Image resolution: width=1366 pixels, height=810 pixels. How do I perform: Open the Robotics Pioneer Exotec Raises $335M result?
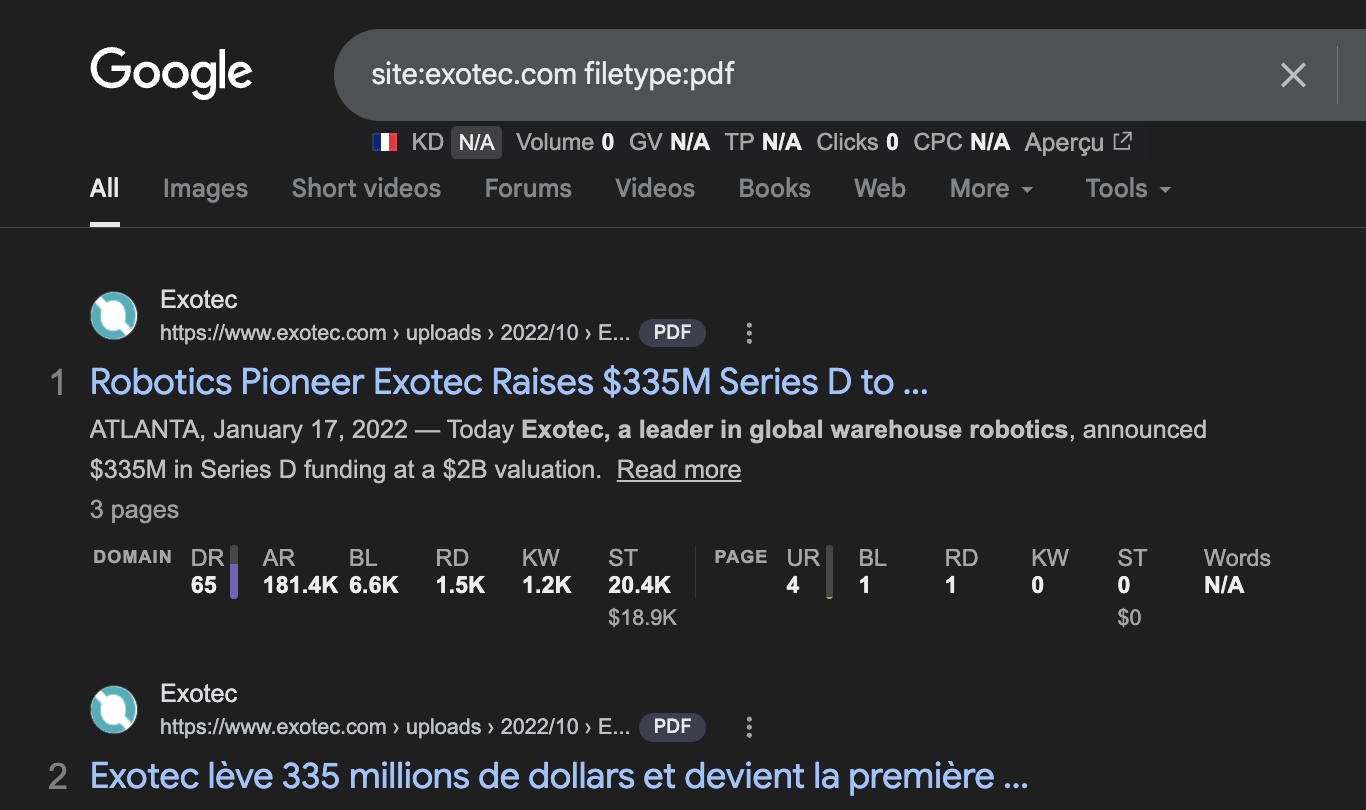(x=508, y=382)
